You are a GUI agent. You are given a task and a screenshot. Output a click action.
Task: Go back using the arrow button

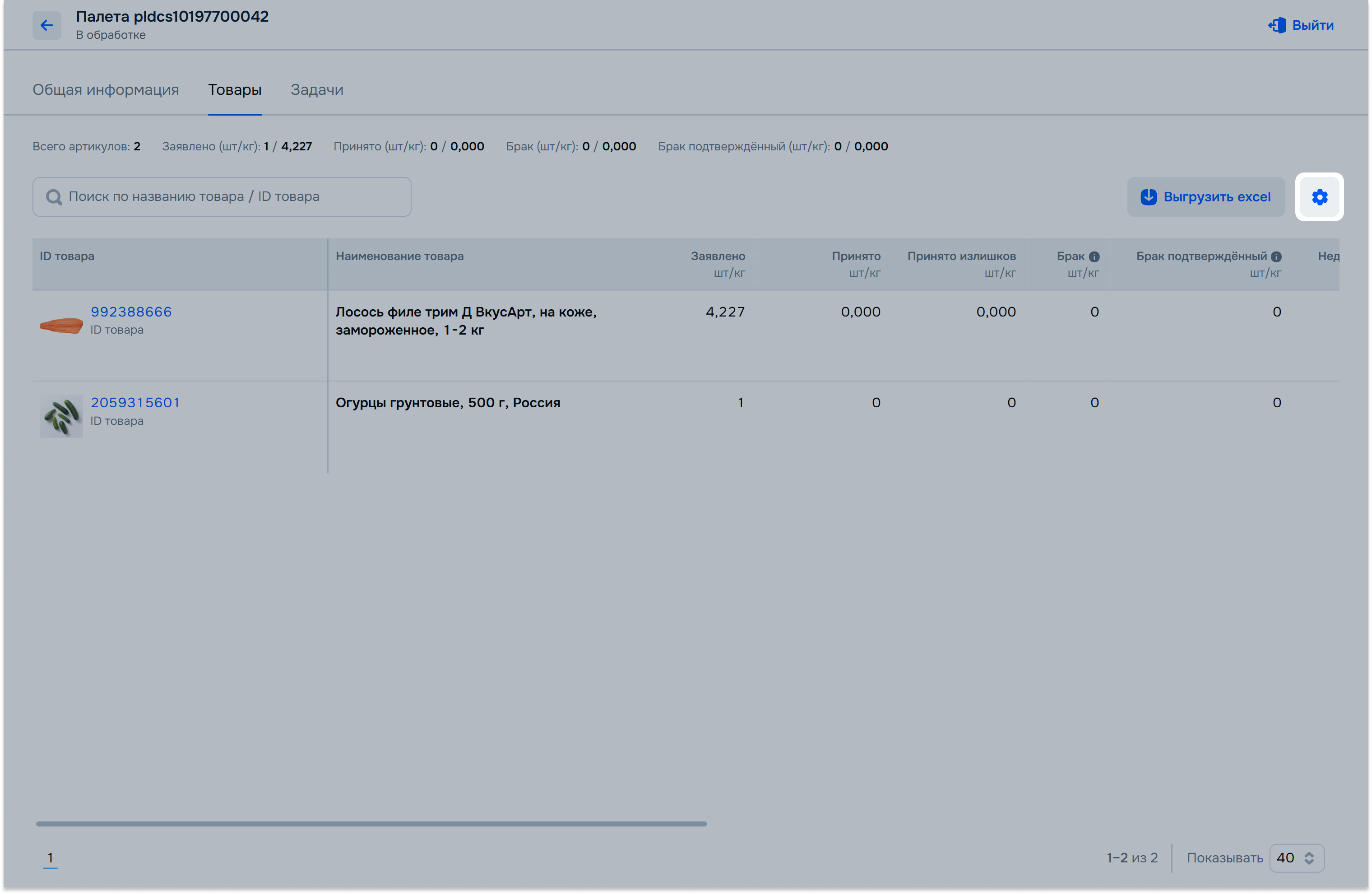pyautogui.click(x=46, y=25)
